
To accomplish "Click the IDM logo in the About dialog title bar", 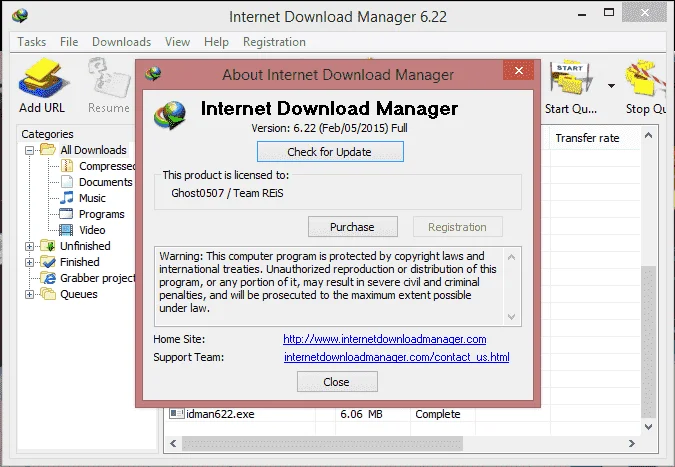I will point(153,74).
